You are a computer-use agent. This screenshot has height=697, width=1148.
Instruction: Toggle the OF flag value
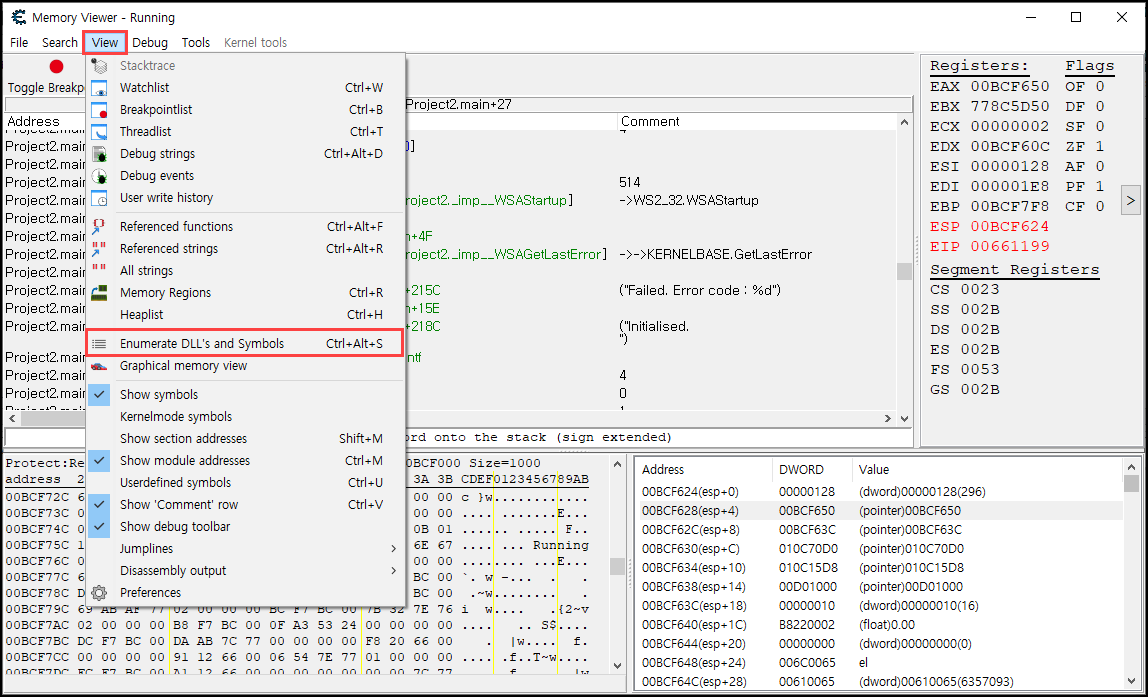click(x=1100, y=86)
